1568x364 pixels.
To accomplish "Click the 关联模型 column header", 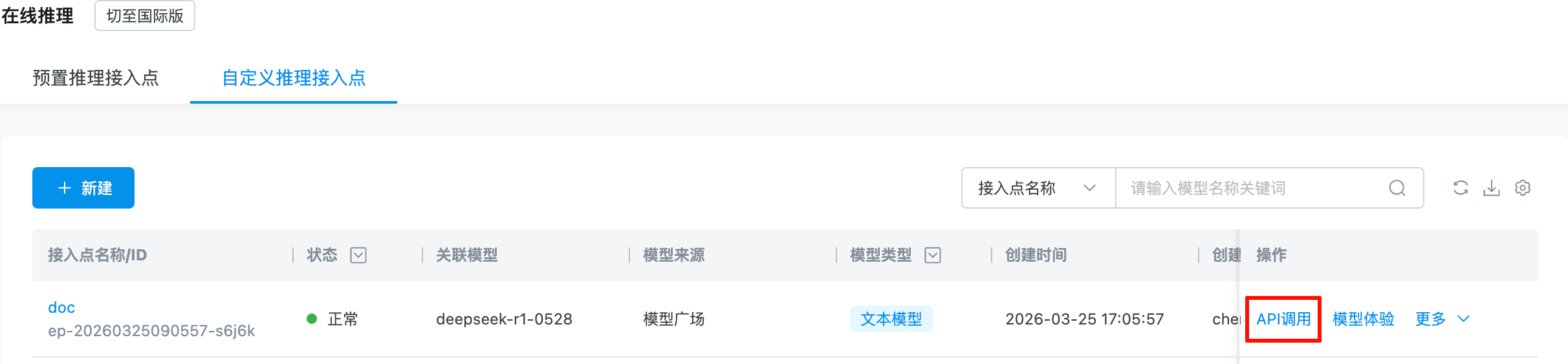I will click(x=466, y=255).
